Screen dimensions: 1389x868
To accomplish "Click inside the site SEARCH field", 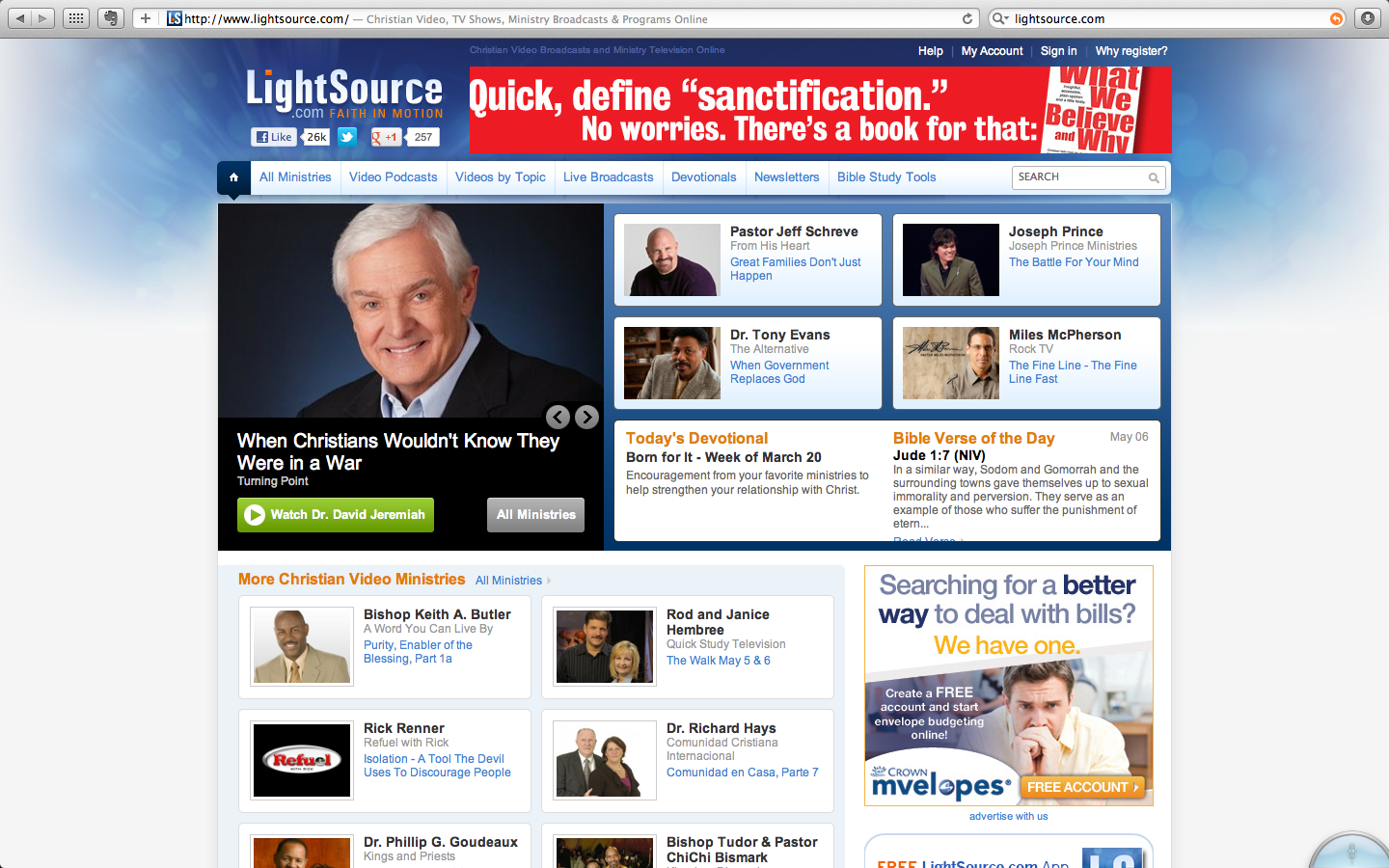I will pos(1078,177).
